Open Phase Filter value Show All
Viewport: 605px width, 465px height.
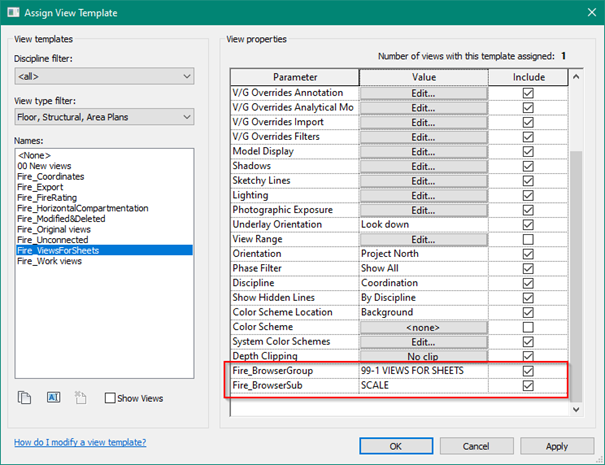tap(423, 269)
